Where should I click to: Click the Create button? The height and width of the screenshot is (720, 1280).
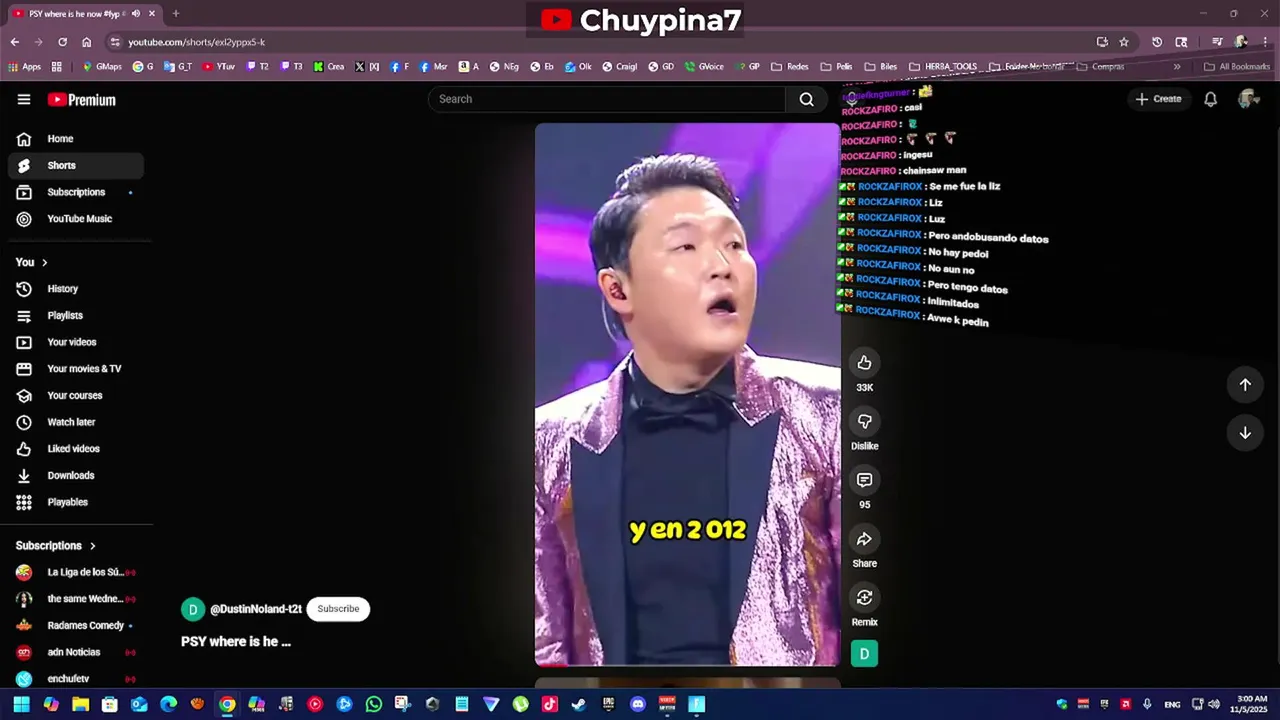[x=1158, y=99]
